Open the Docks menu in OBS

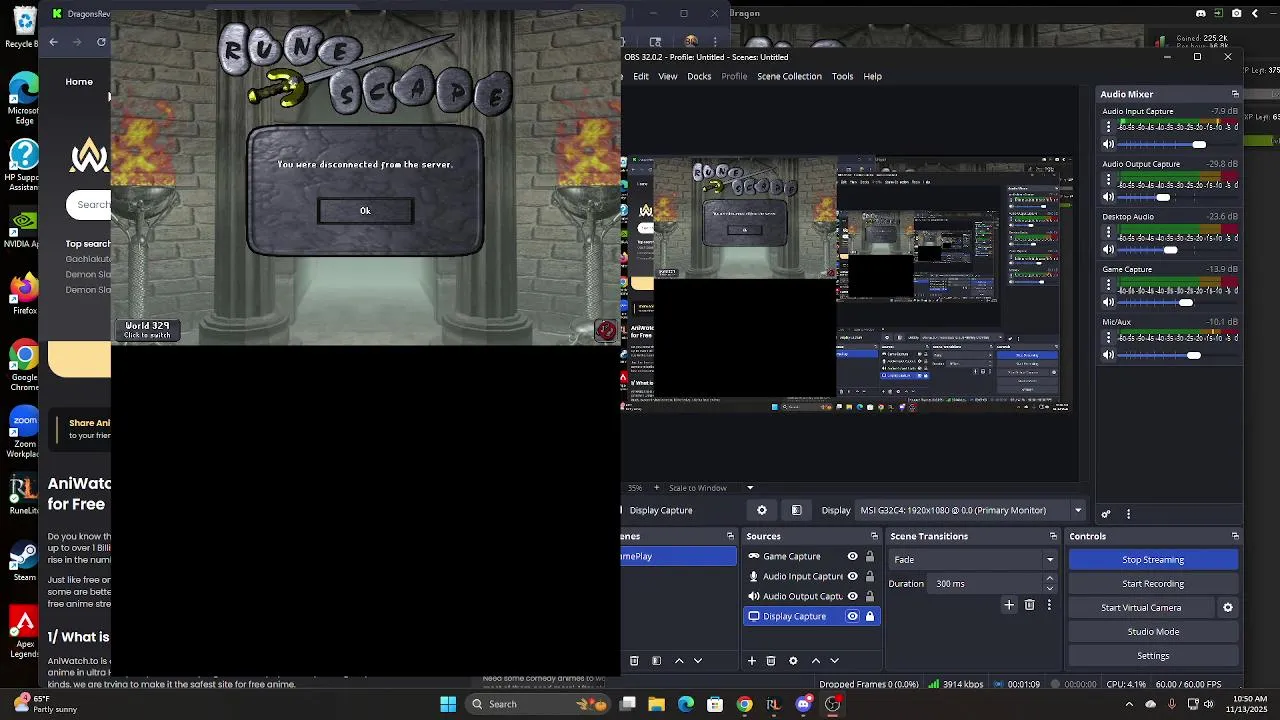pos(699,76)
